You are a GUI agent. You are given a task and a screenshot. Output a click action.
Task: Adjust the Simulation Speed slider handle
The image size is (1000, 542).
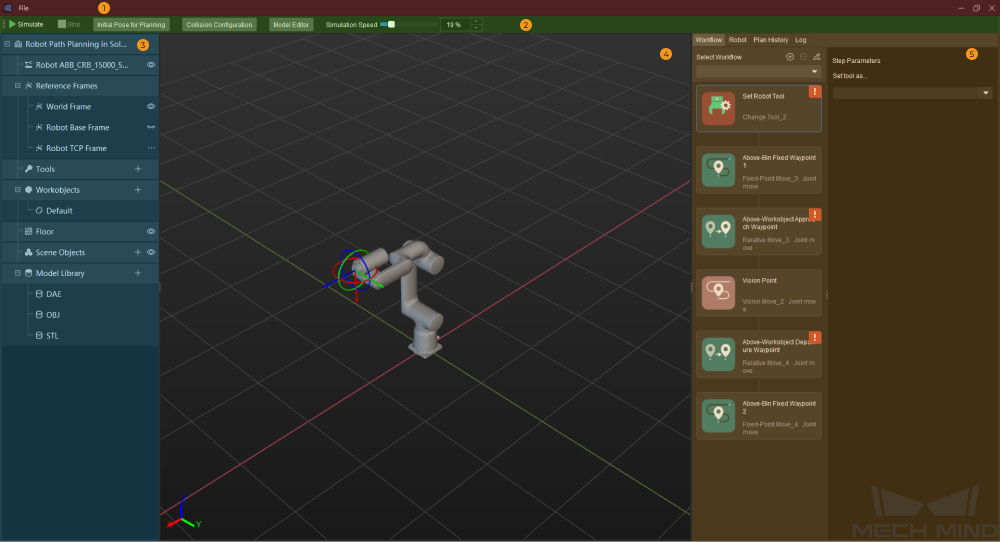pos(391,24)
